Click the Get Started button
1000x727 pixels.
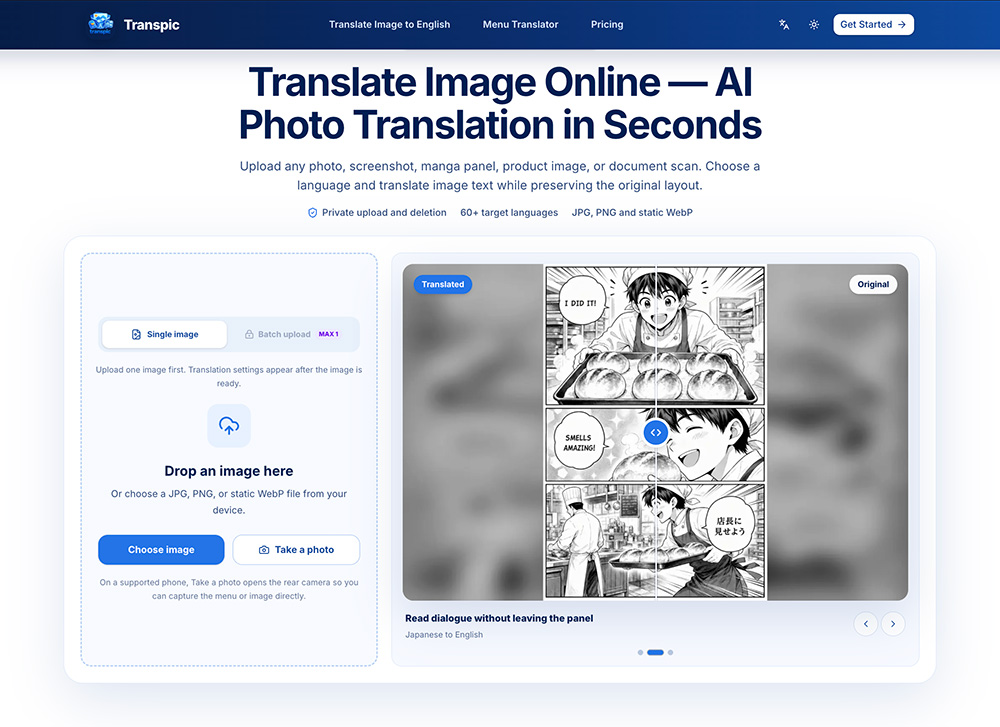point(873,24)
